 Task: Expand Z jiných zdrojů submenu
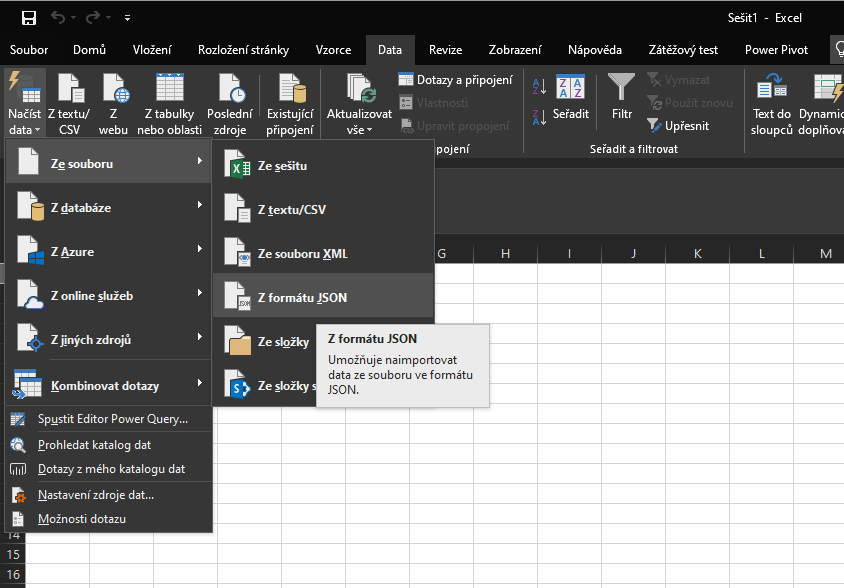[109, 340]
